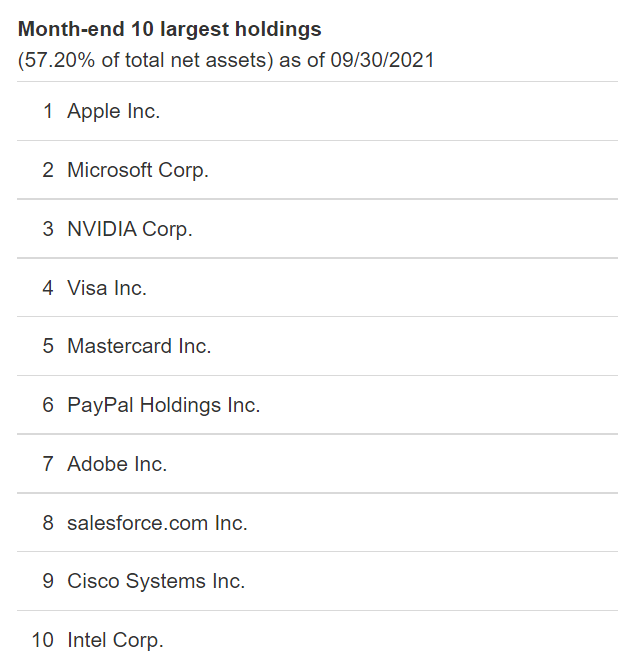Select the Adobe Inc. row
Screen dimensions: 630x670
pos(317,464)
